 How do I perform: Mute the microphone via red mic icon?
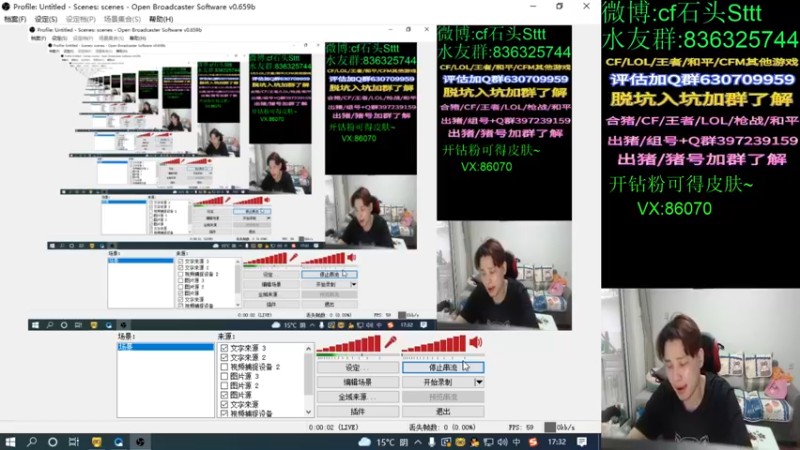point(391,342)
